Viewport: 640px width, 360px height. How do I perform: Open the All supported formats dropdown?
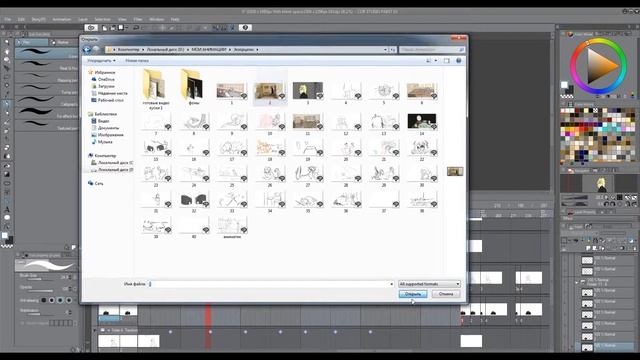click(429, 284)
